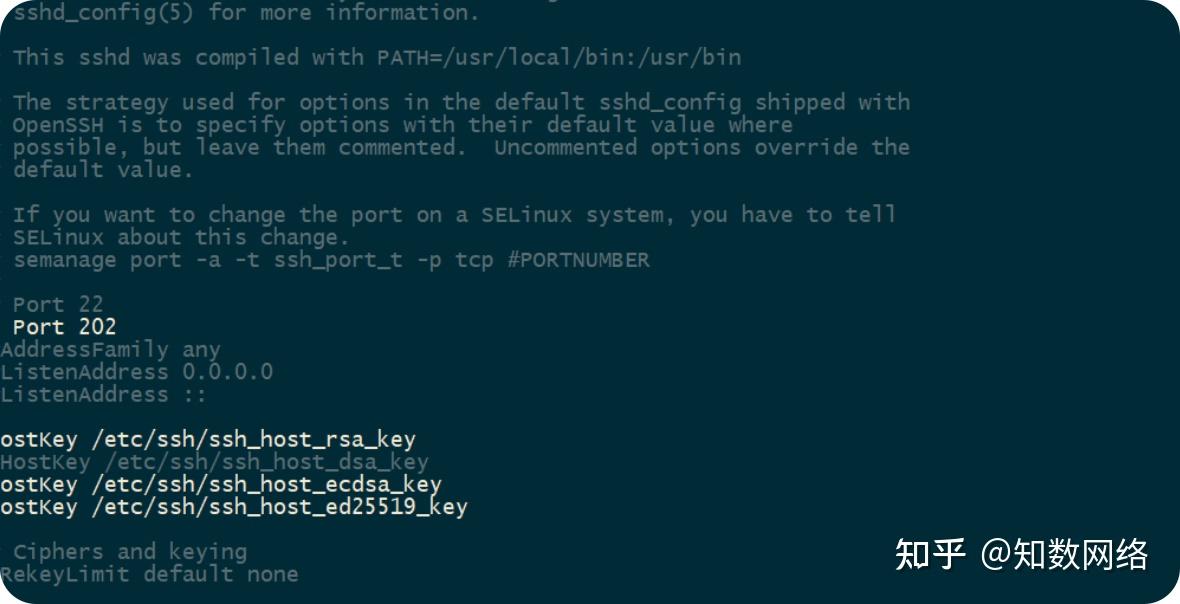Click the "RekeyLimit default none" line

pos(149,574)
